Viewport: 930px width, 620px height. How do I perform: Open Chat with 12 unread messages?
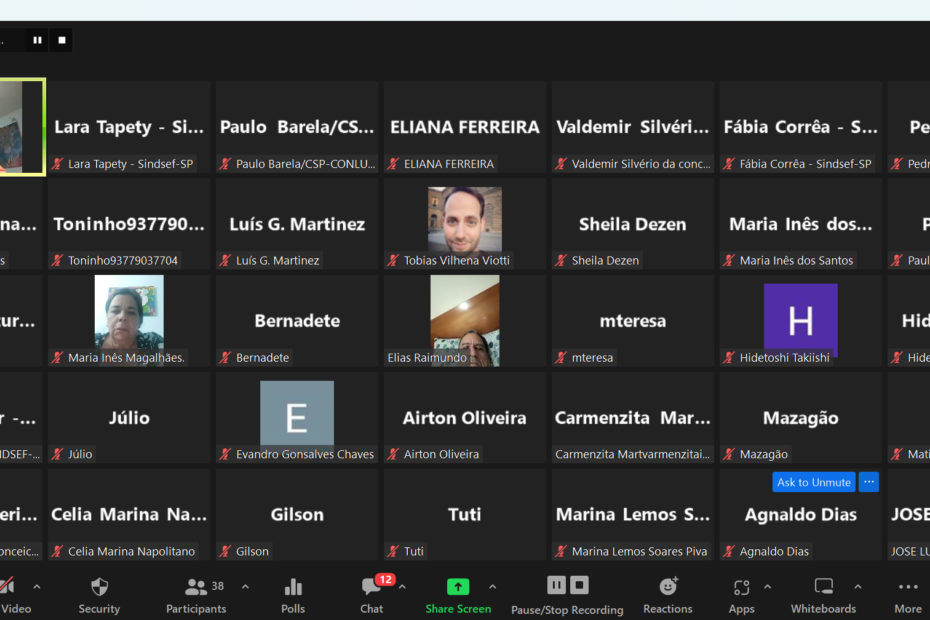click(372, 596)
